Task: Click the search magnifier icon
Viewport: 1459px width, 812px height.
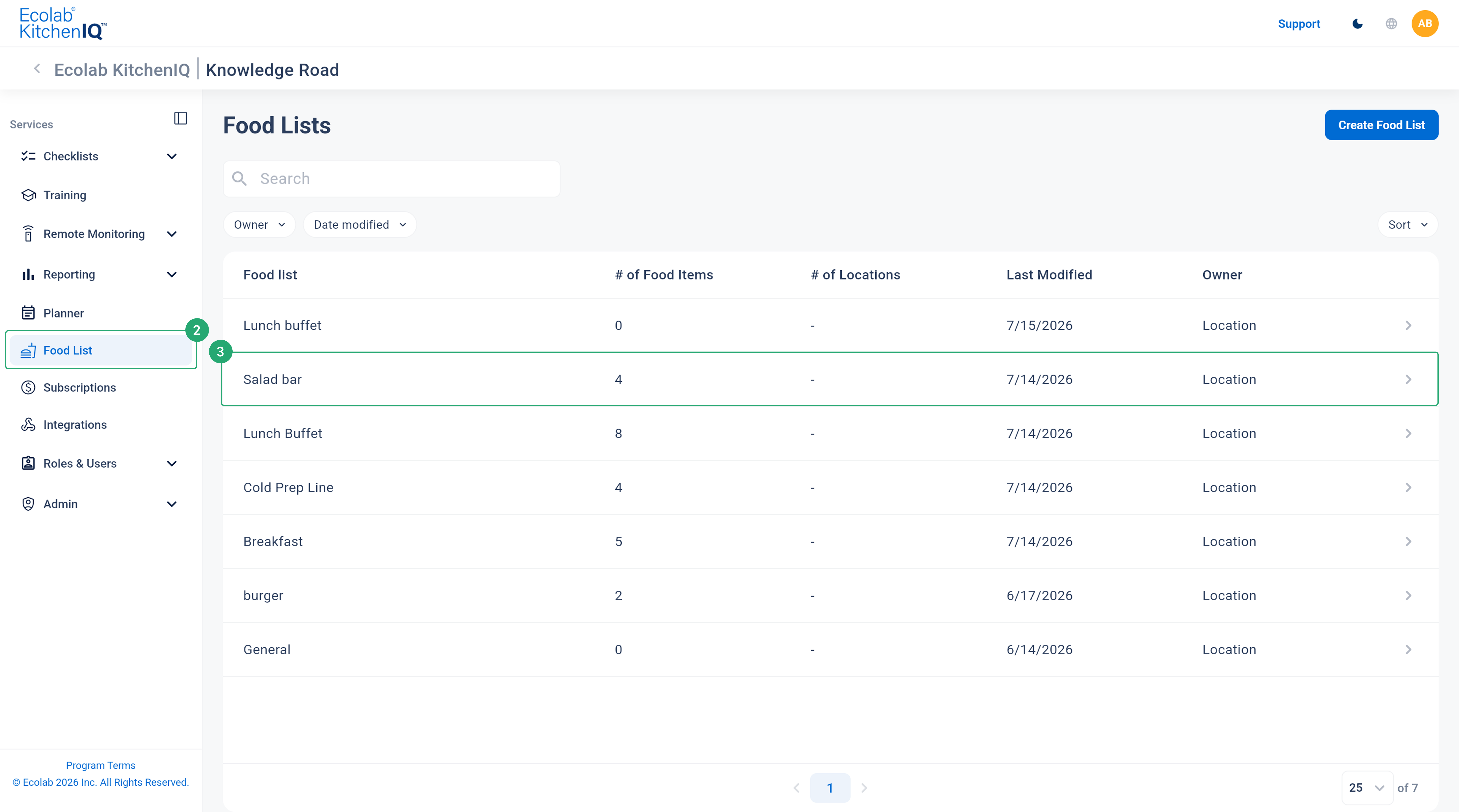Action: click(x=240, y=179)
